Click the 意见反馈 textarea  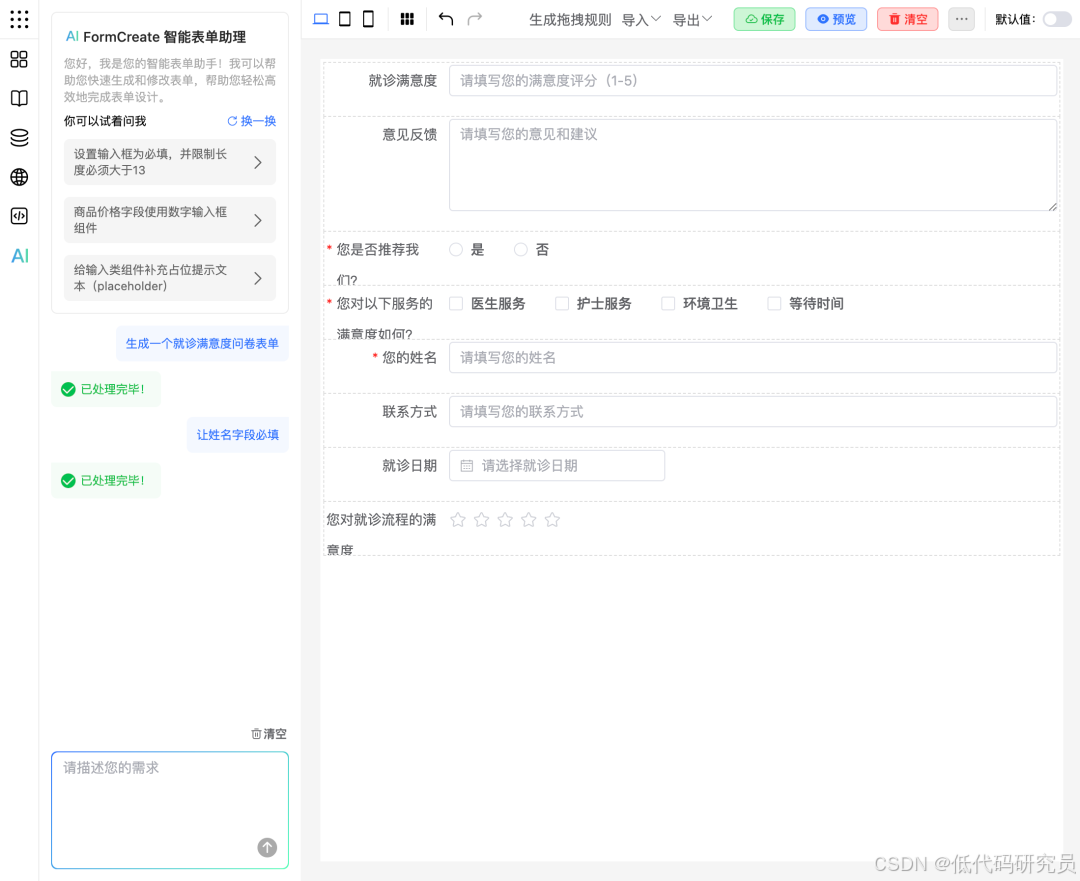click(x=753, y=165)
